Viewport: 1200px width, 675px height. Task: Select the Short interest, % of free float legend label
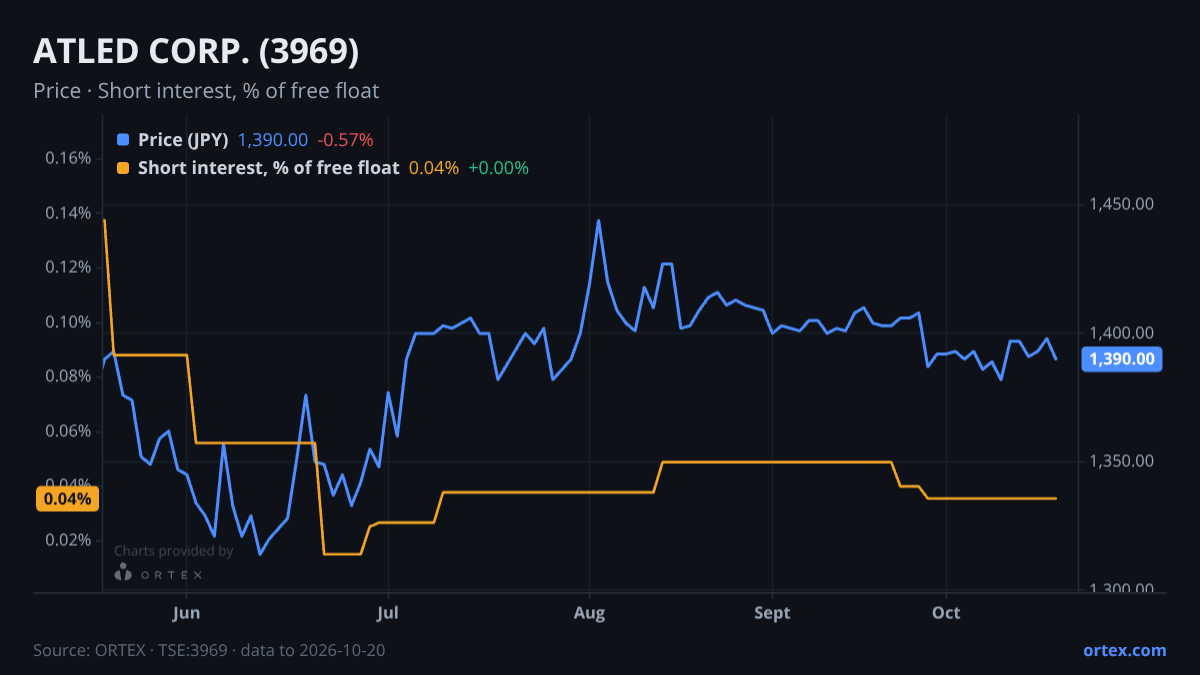click(x=268, y=168)
